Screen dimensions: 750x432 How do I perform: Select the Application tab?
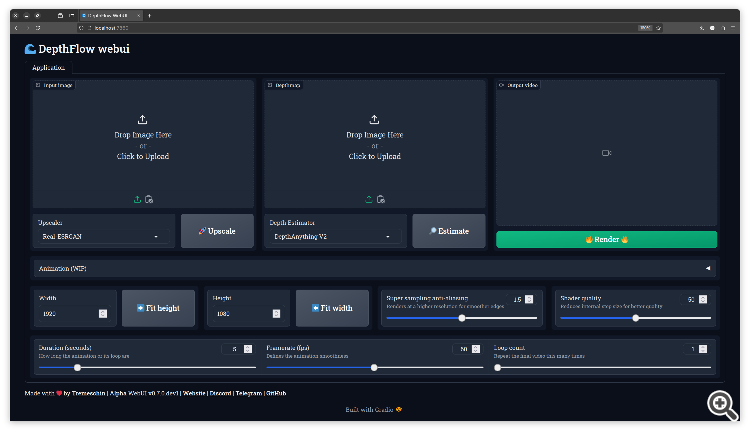point(48,67)
